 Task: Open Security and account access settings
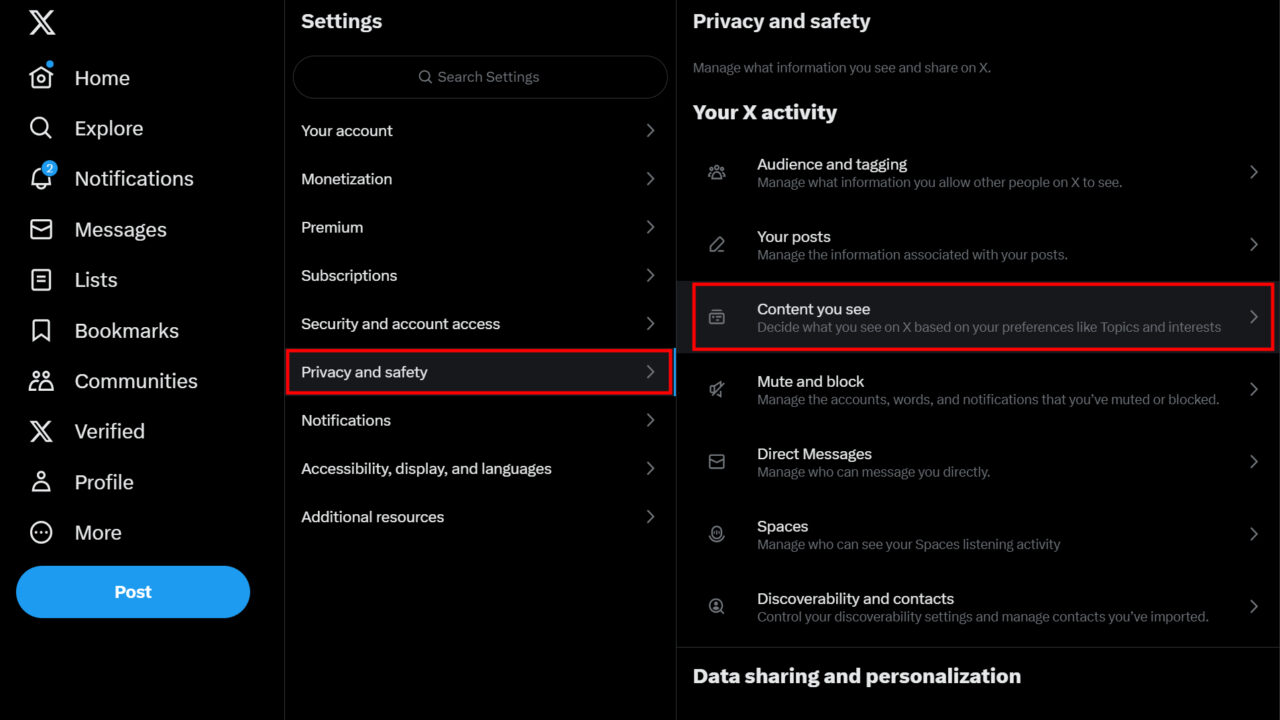[x=400, y=324]
